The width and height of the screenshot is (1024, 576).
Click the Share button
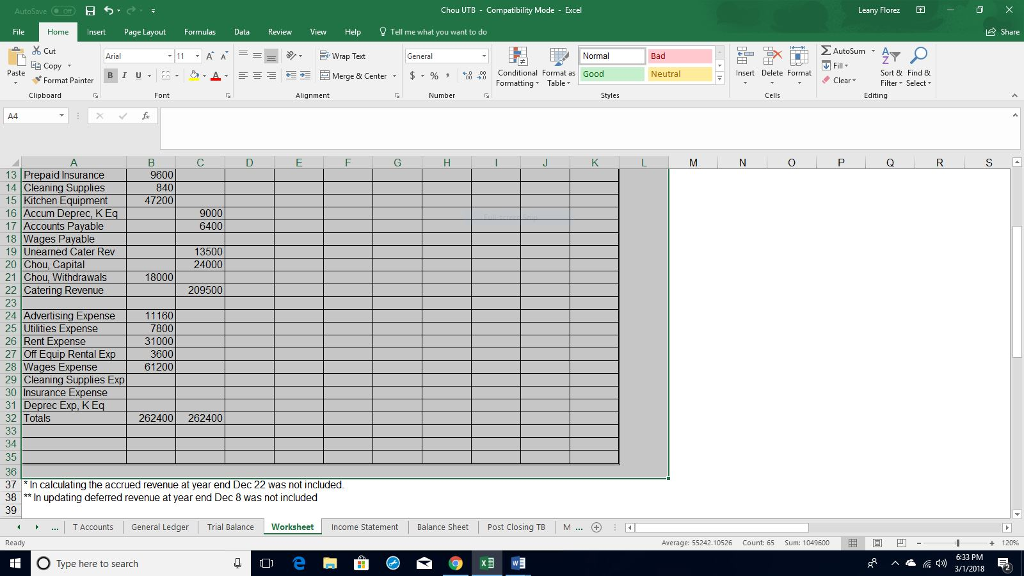(x=1002, y=32)
